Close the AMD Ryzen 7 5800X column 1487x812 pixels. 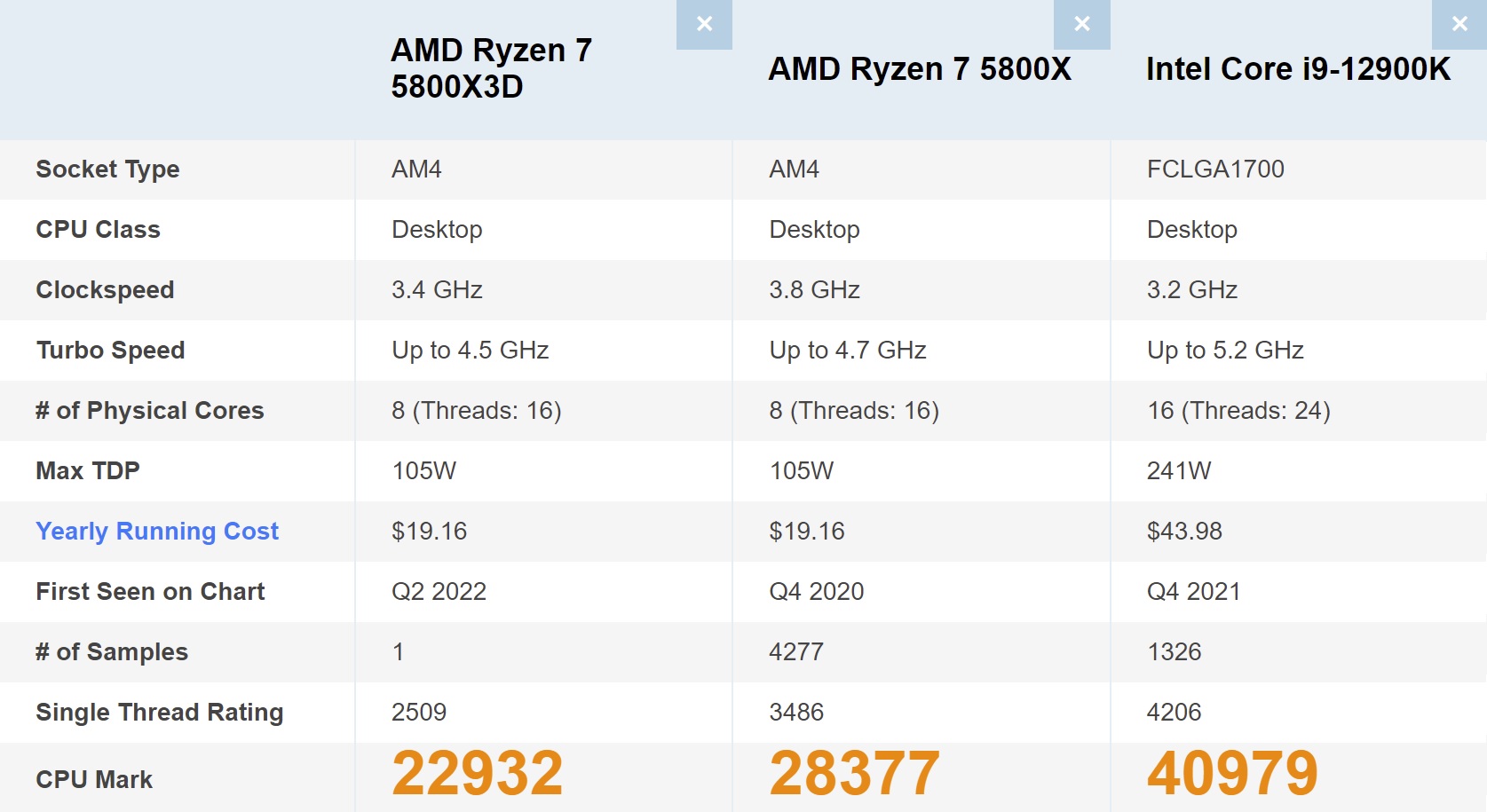[1081, 24]
